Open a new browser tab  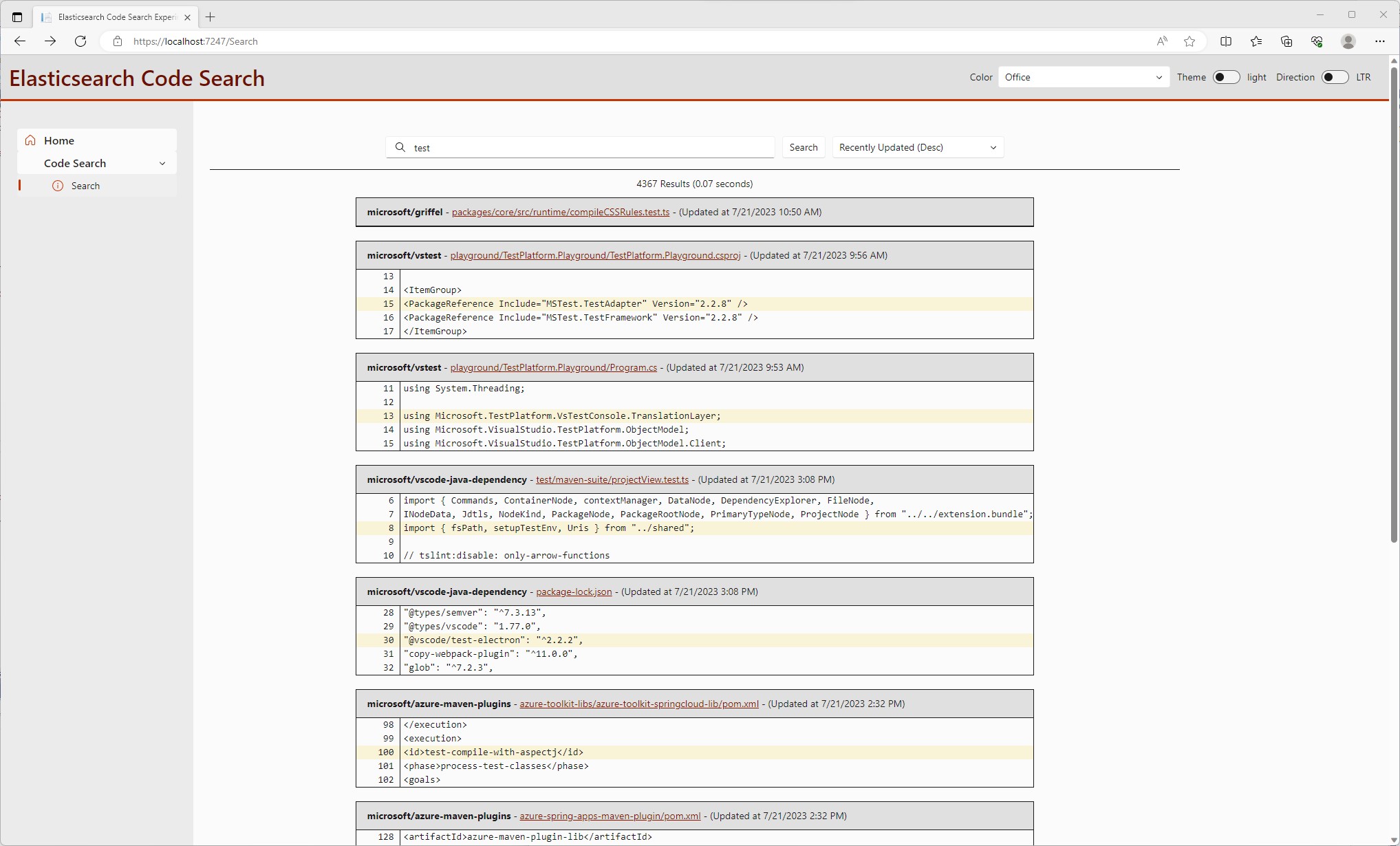(211, 17)
